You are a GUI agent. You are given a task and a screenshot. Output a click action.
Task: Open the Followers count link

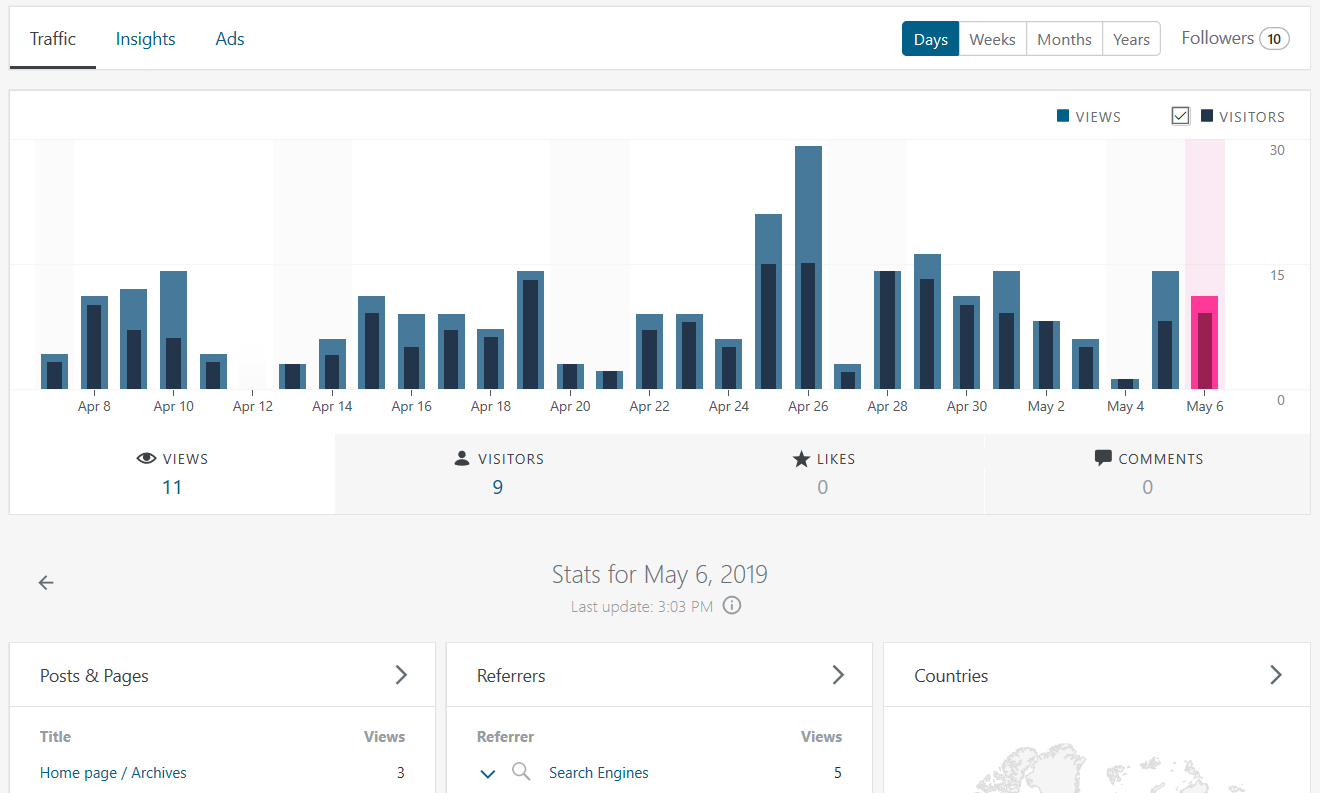(x=1235, y=39)
